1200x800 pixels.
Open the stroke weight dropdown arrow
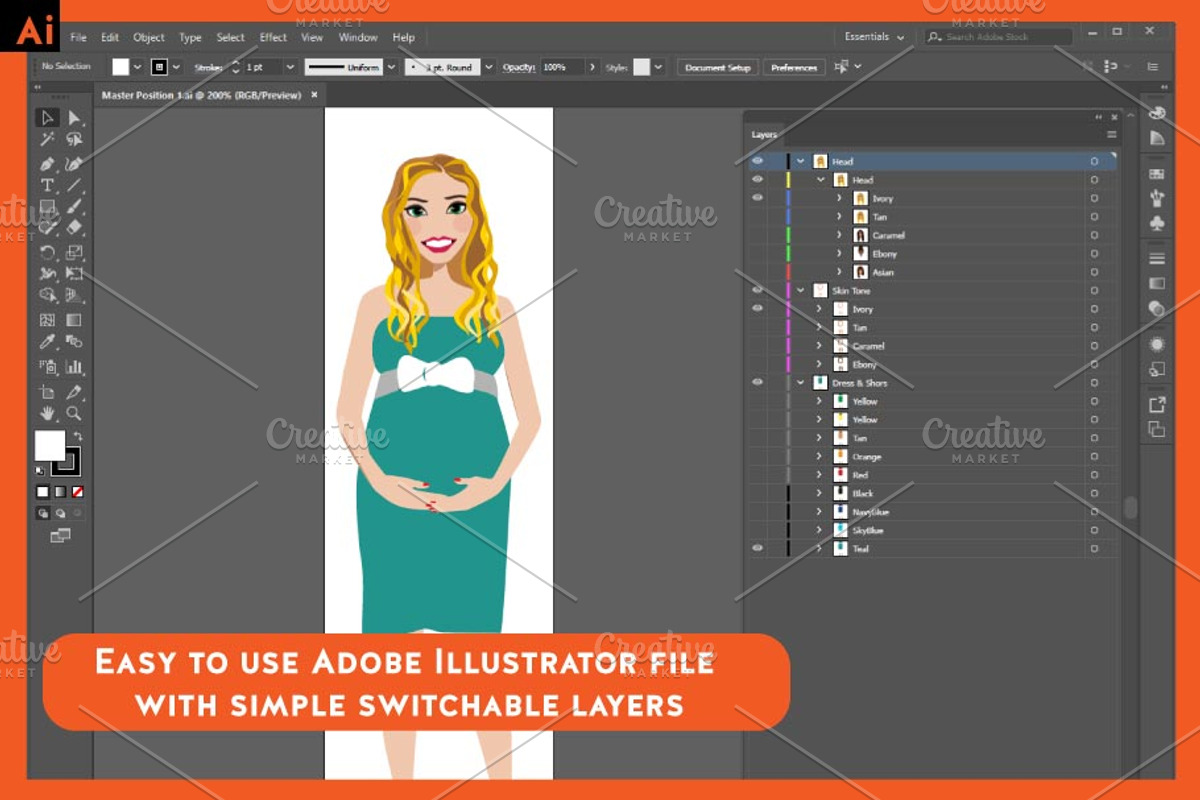point(290,67)
